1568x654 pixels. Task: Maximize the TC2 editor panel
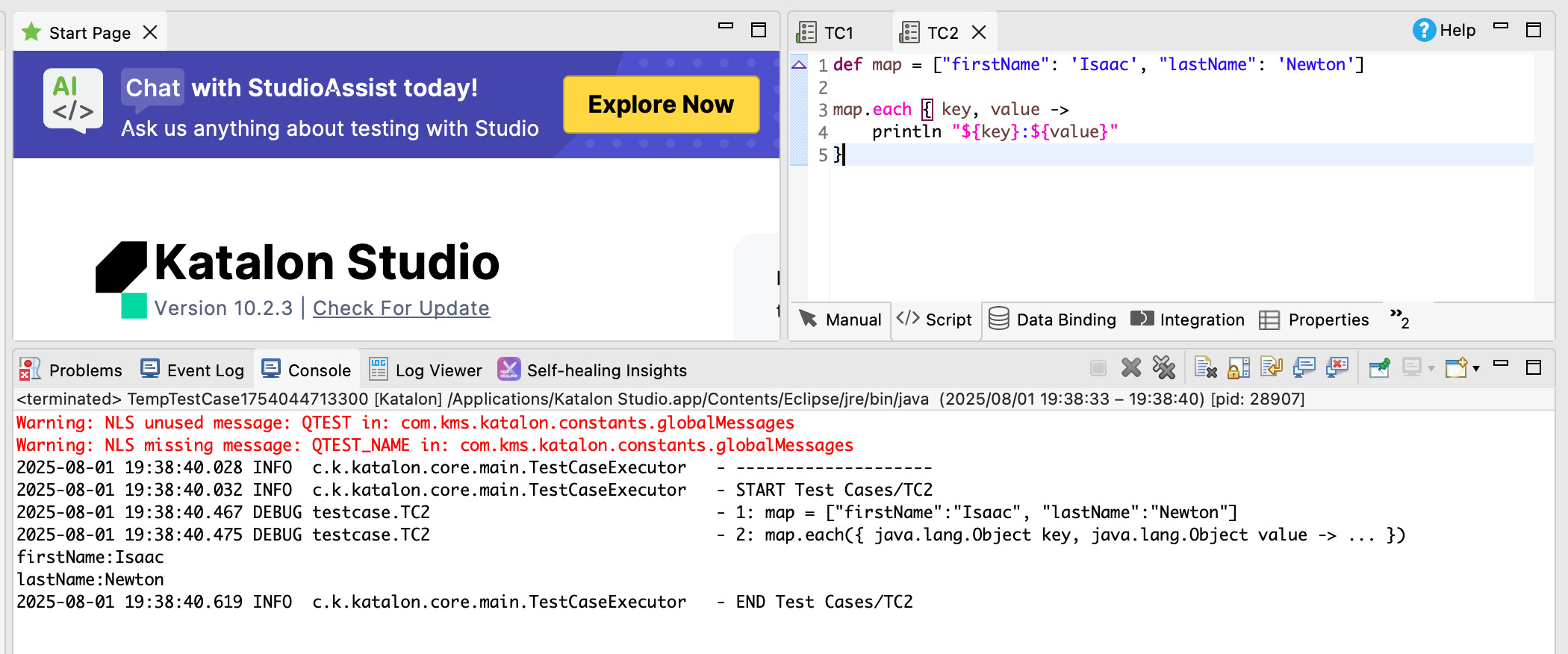point(1534,30)
